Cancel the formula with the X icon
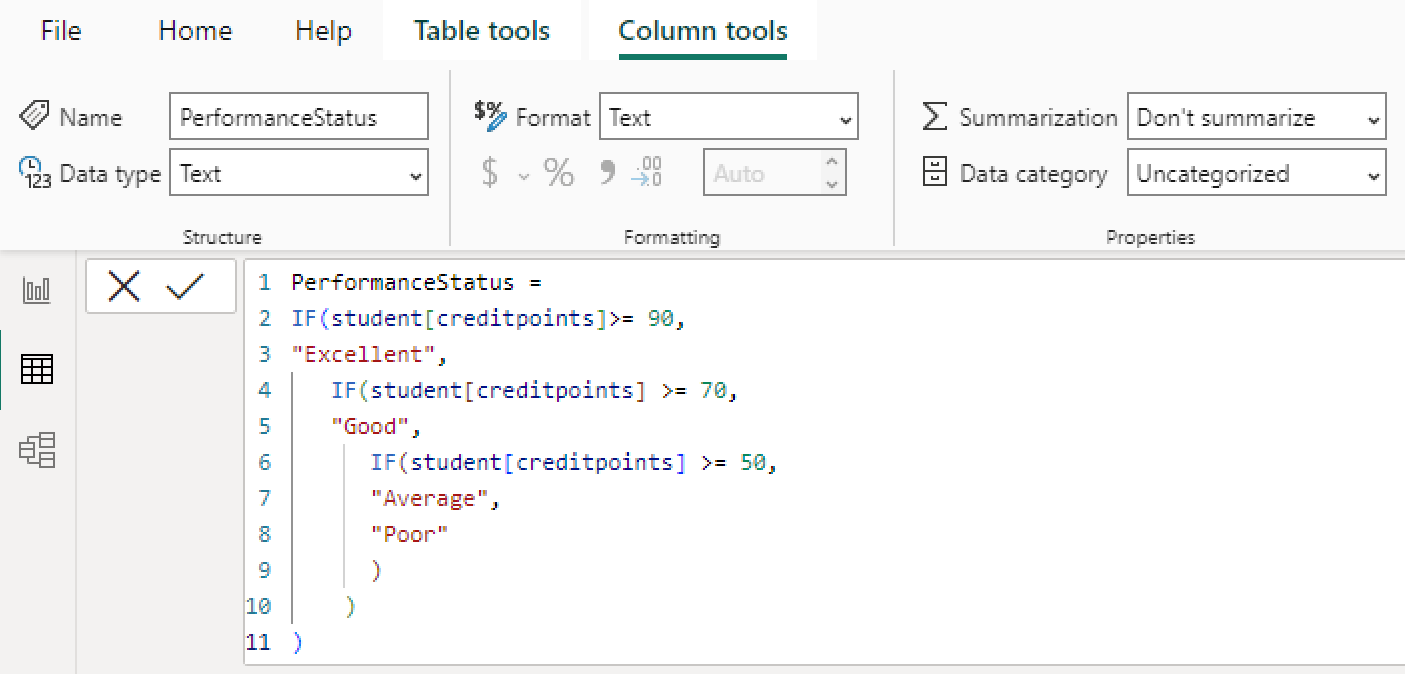This screenshot has height=674, width=1405. pos(124,287)
